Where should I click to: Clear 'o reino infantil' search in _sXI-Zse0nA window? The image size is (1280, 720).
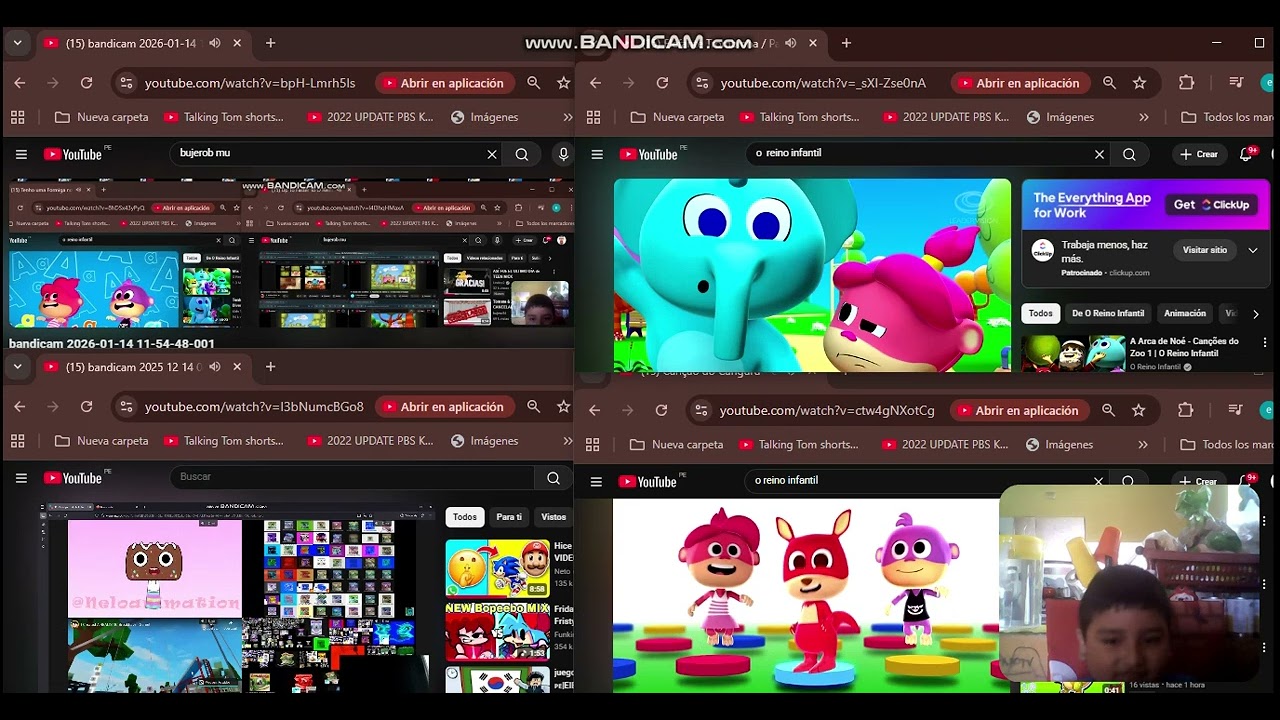[x=1100, y=154]
